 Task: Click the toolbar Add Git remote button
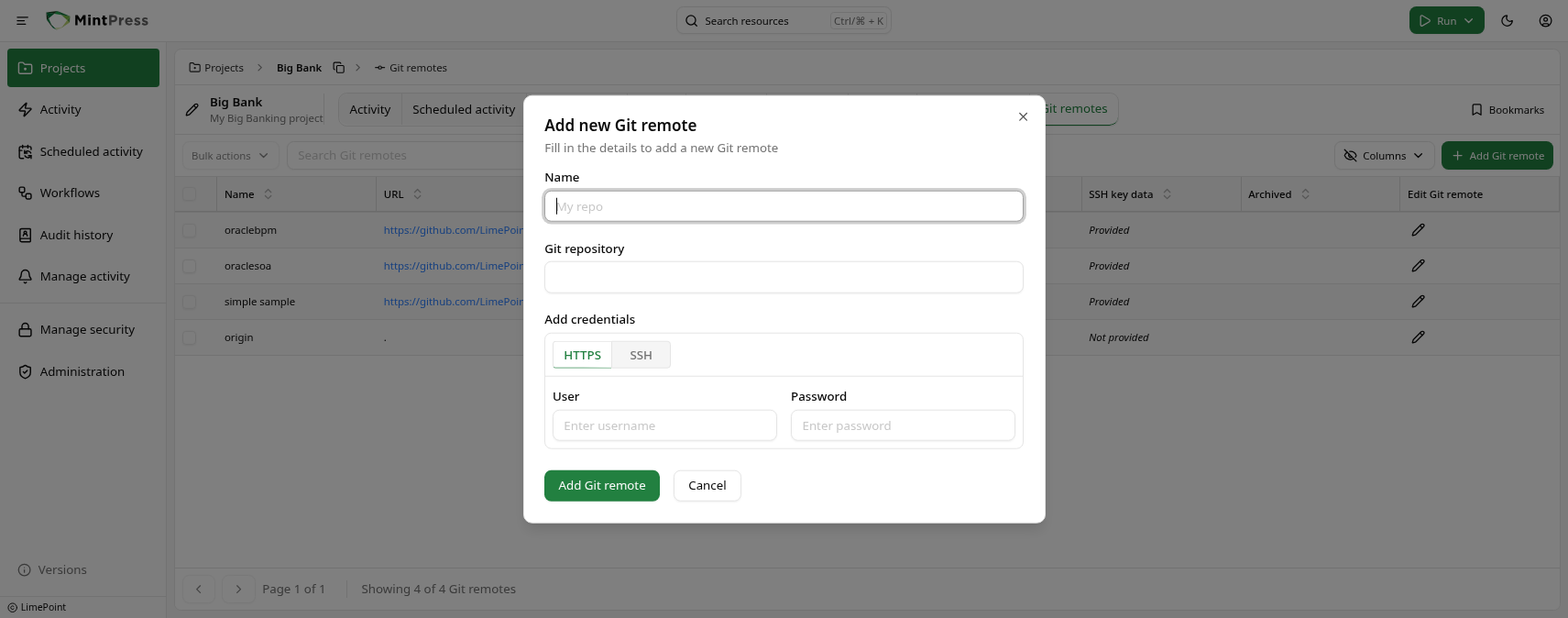(1497, 156)
